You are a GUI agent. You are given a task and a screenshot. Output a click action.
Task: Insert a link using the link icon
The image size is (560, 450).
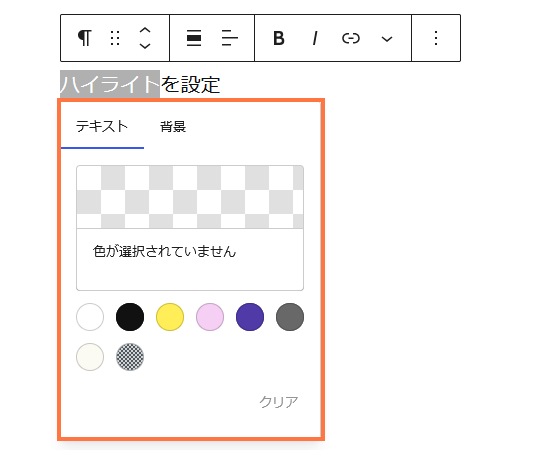point(351,38)
